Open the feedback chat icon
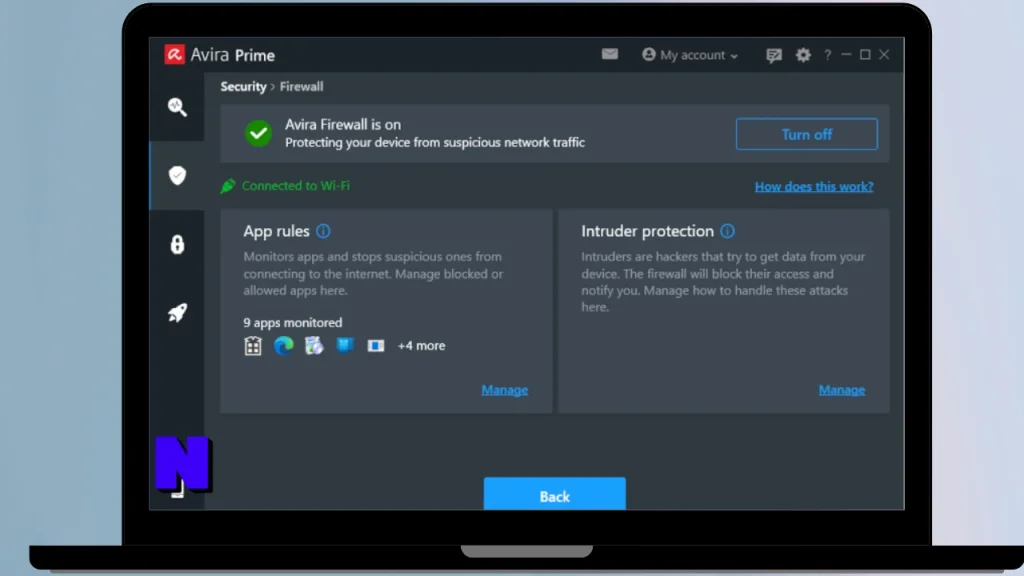The width and height of the screenshot is (1024, 576). (773, 56)
